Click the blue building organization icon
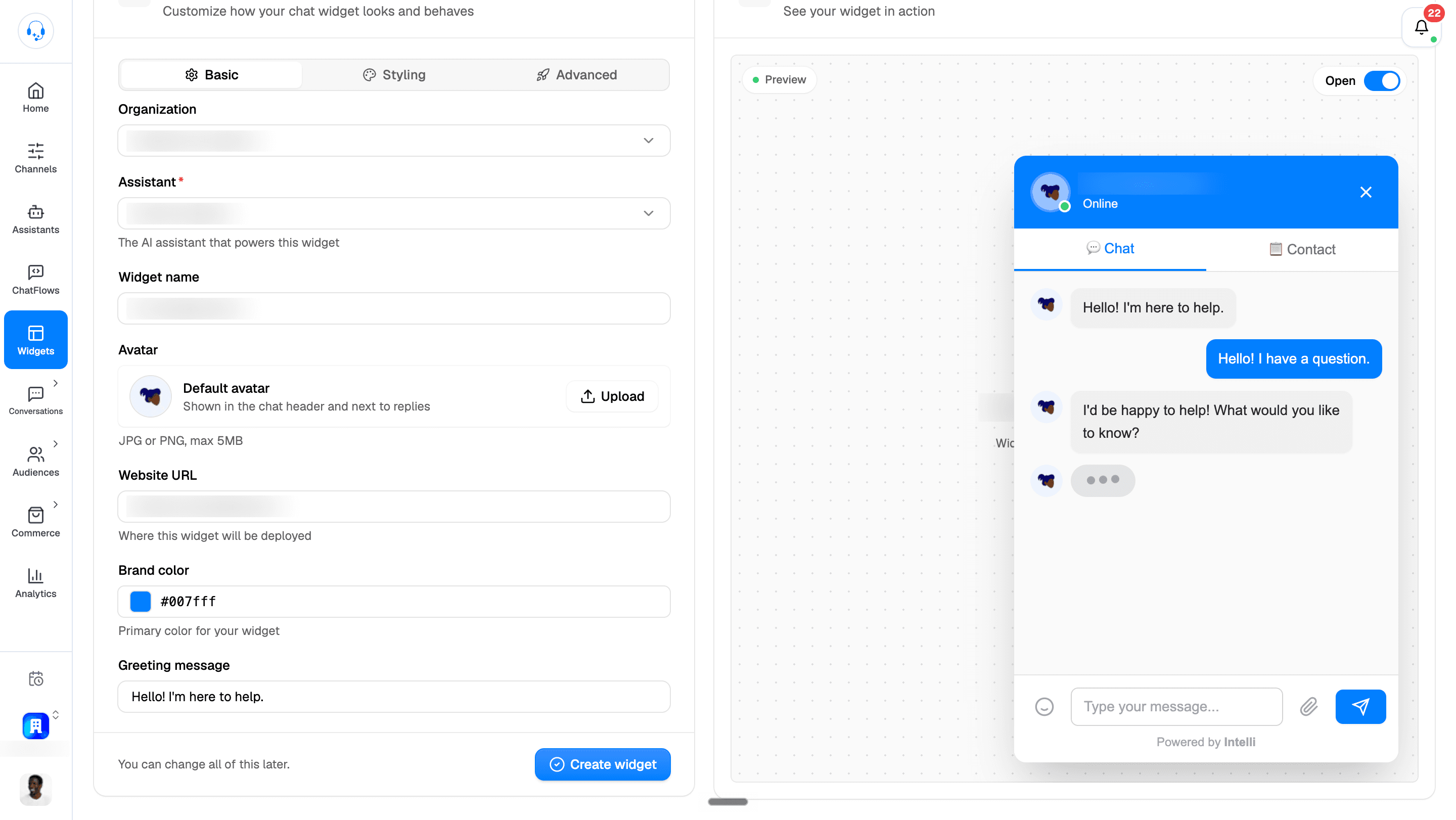 [35, 726]
